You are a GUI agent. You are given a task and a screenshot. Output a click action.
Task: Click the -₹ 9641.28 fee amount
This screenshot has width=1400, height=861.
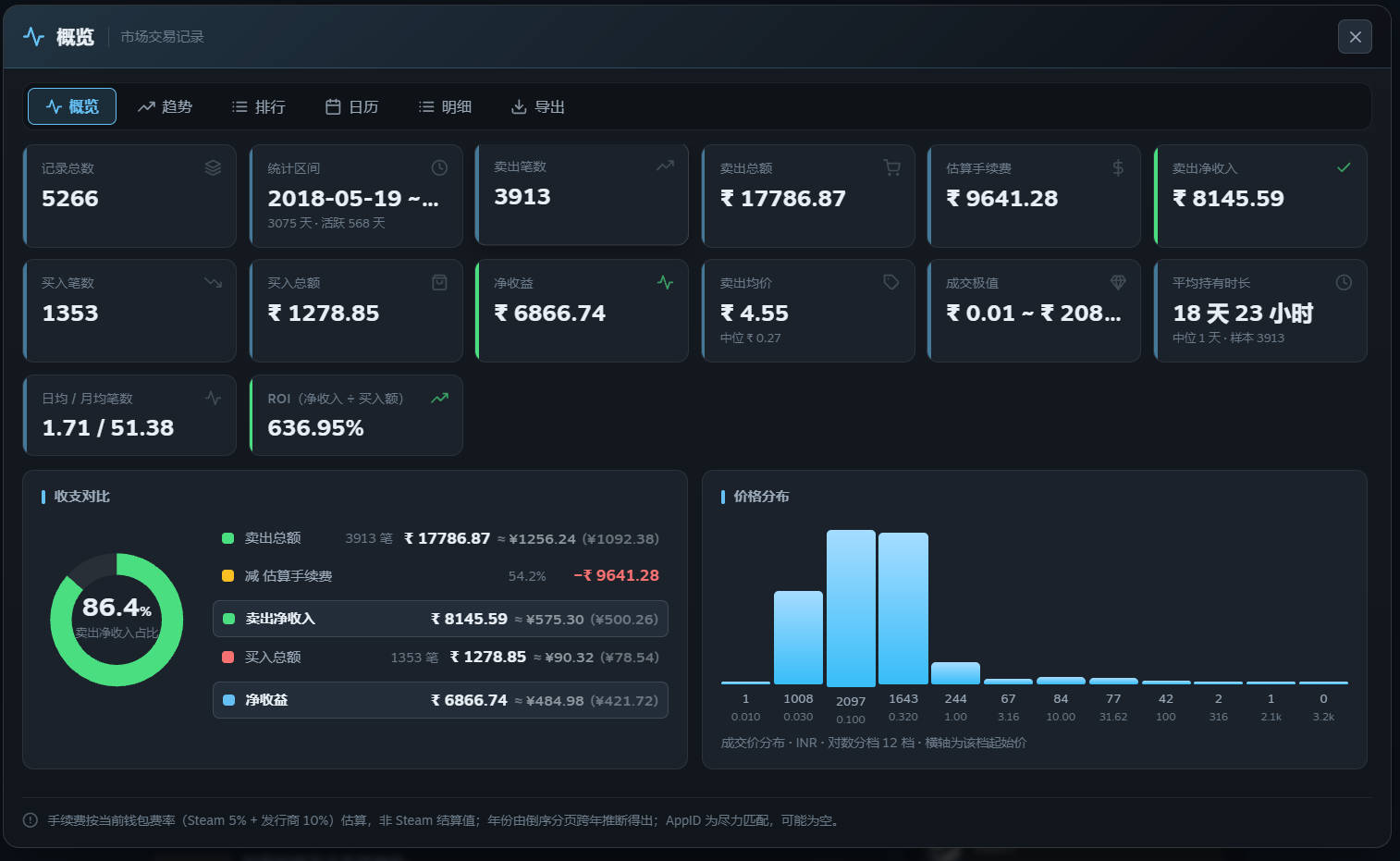coord(617,575)
